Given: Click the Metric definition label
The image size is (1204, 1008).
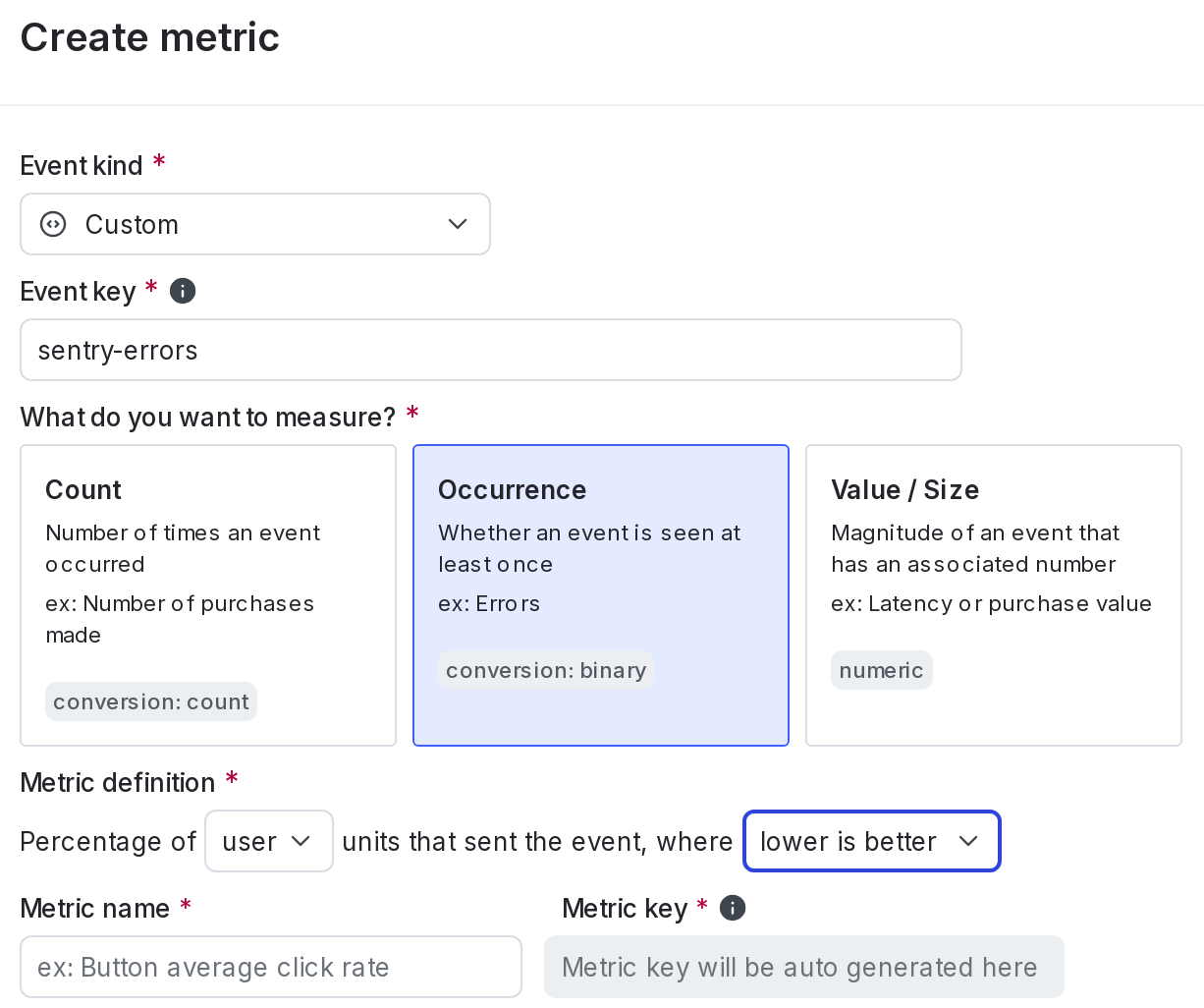Looking at the screenshot, I should [118, 782].
